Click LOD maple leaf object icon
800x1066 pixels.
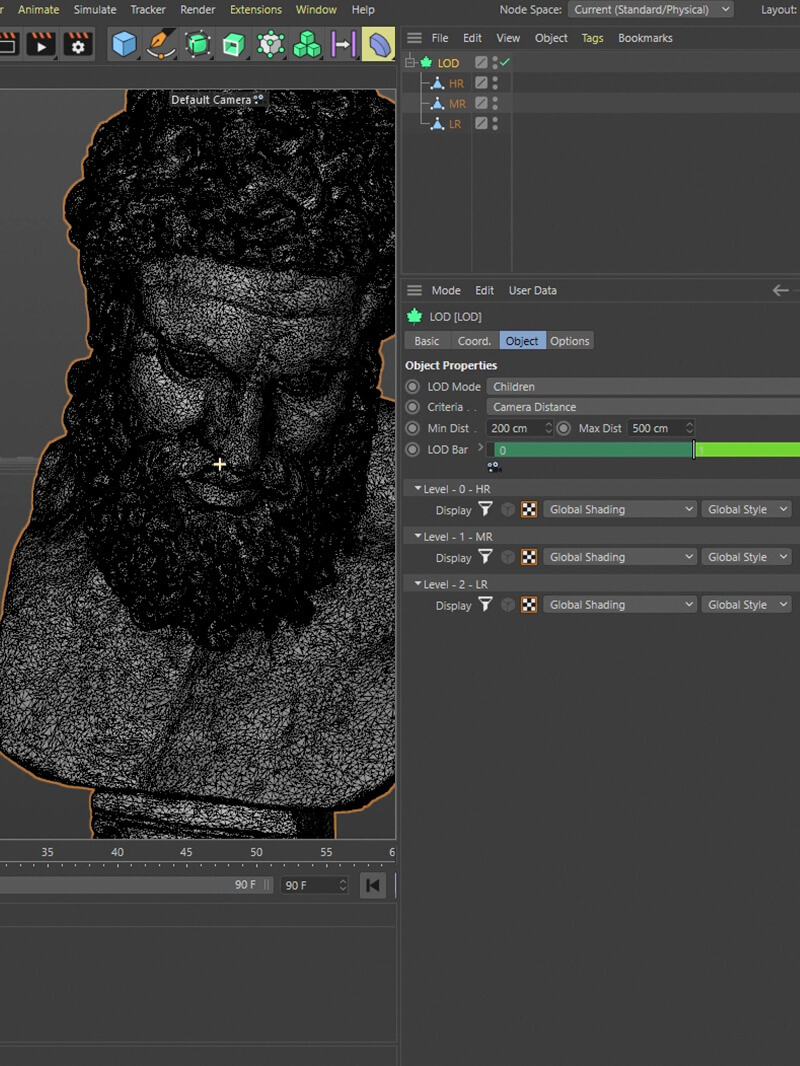pyautogui.click(x=426, y=63)
